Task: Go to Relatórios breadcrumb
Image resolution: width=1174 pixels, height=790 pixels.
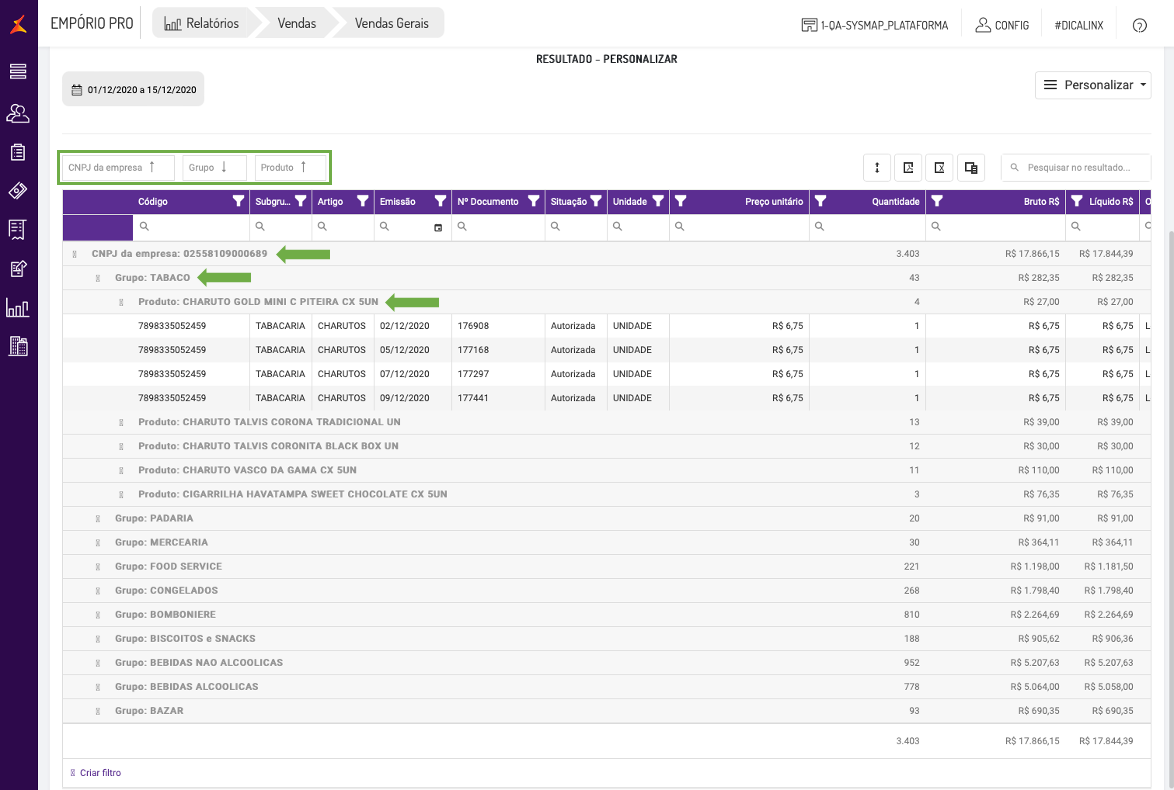Action: pos(203,23)
